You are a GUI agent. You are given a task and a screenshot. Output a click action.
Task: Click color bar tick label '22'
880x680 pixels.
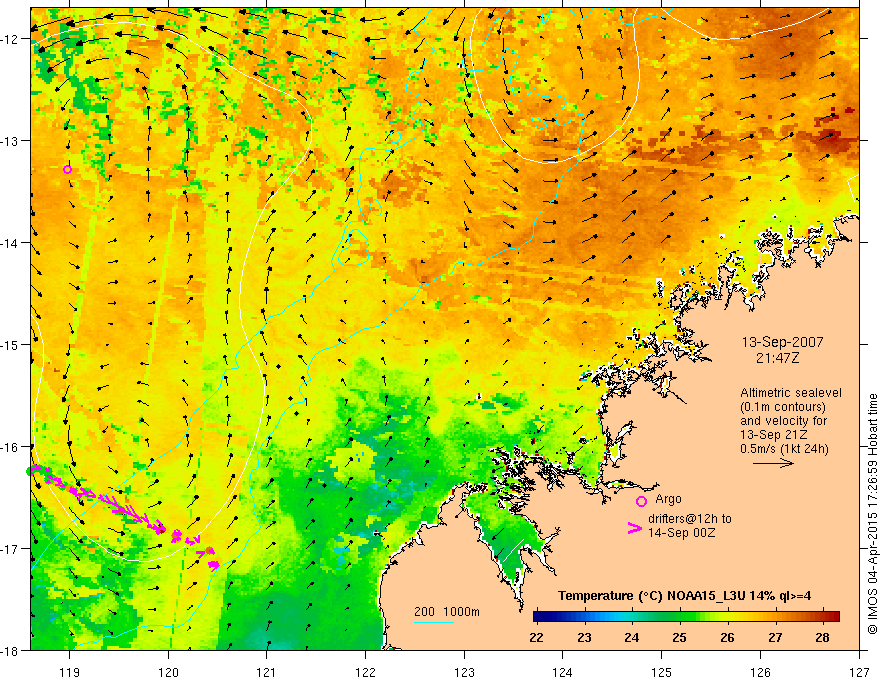pos(537,637)
